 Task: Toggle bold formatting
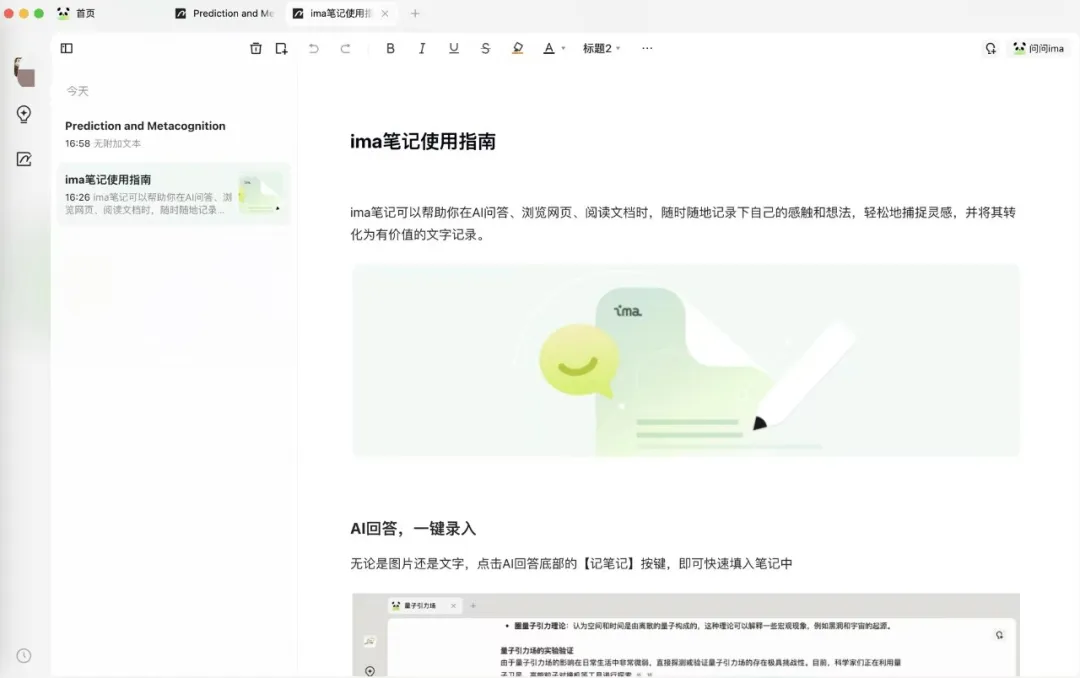[391, 48]
